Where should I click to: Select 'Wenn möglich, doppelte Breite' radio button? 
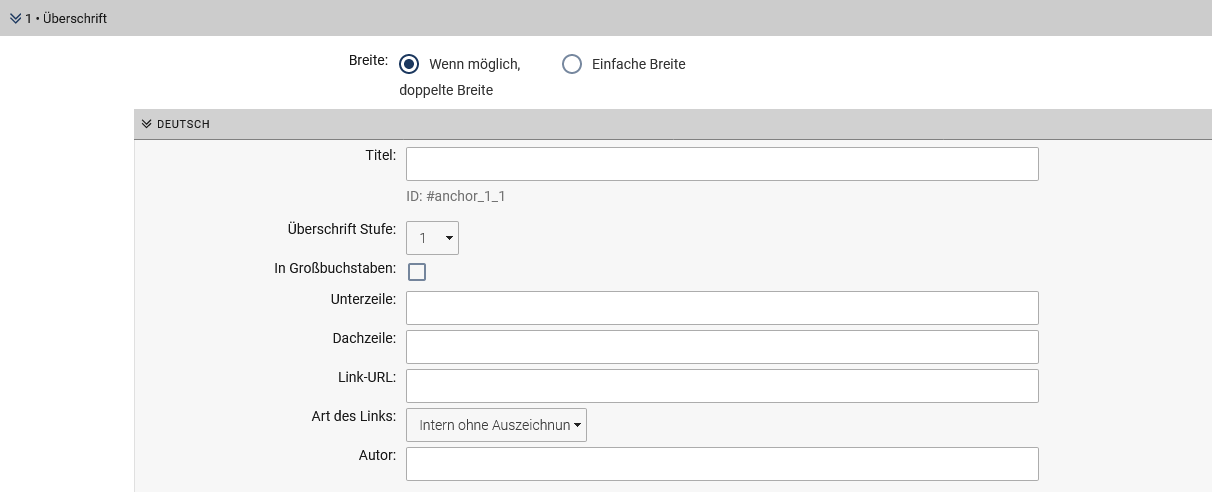click(408, 64)
